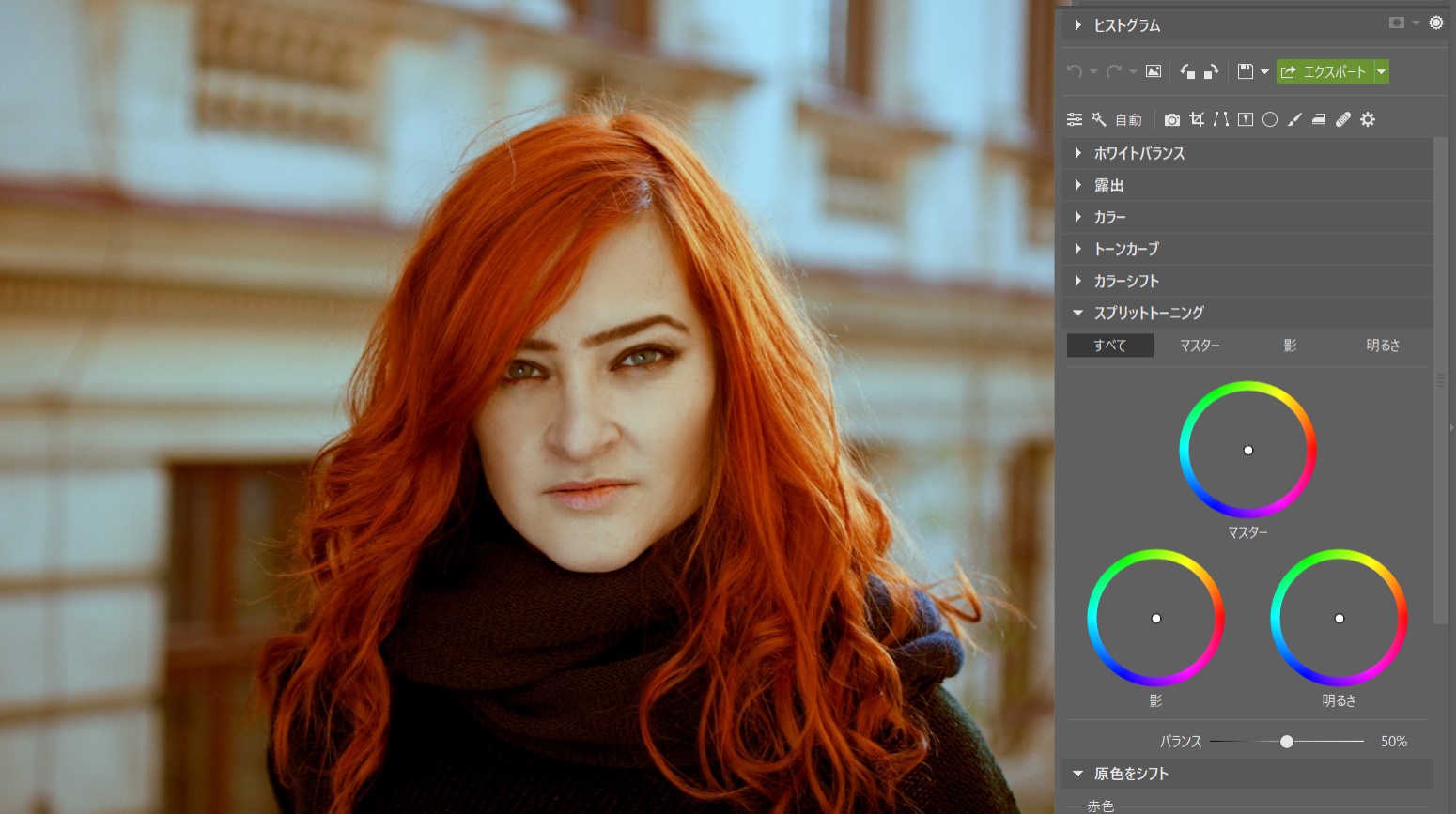
Task: Open the エクスポート dropdown arrow
Action: (x=1381, y=71)
